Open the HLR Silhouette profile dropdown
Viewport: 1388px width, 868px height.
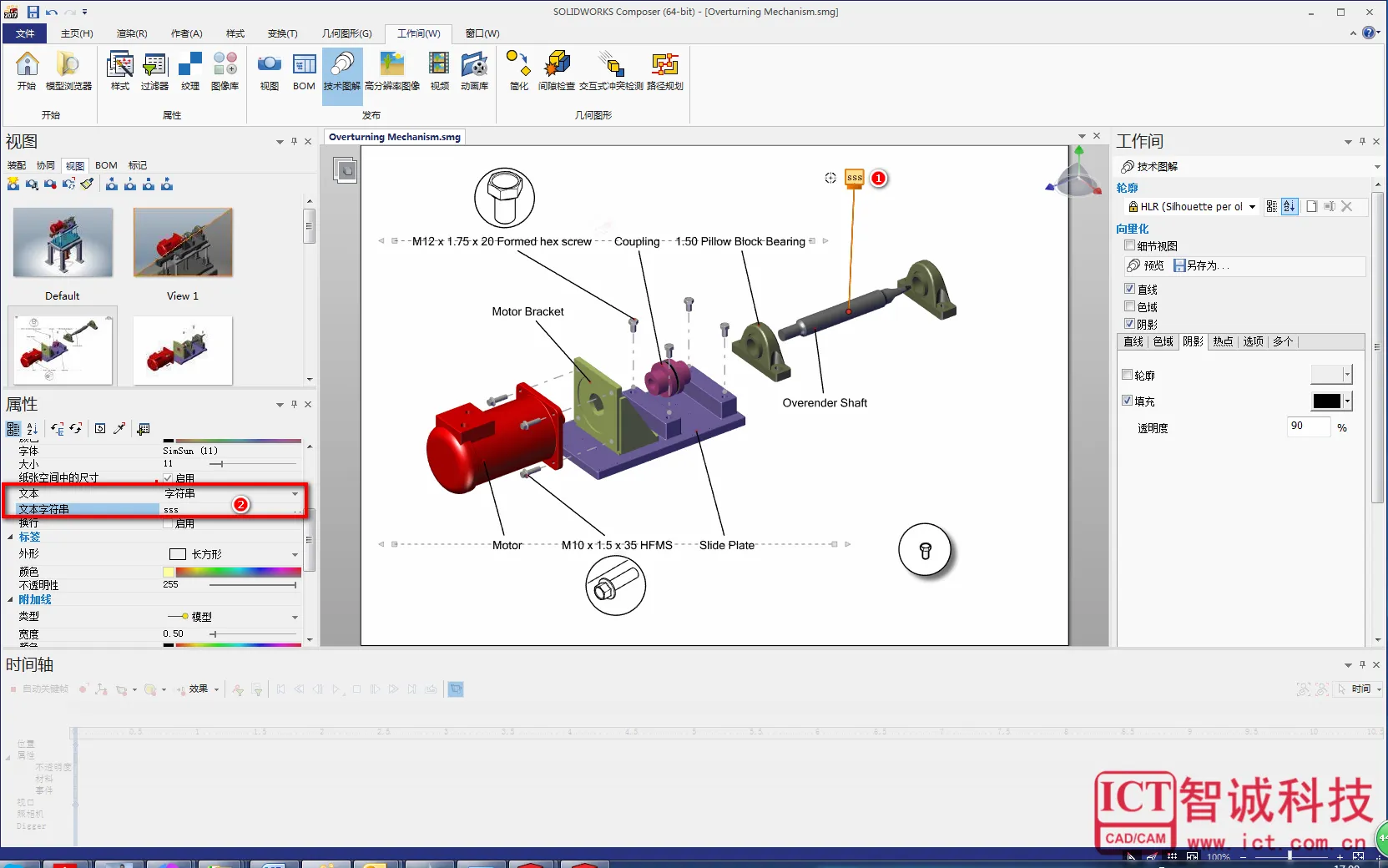[1252, 207]
